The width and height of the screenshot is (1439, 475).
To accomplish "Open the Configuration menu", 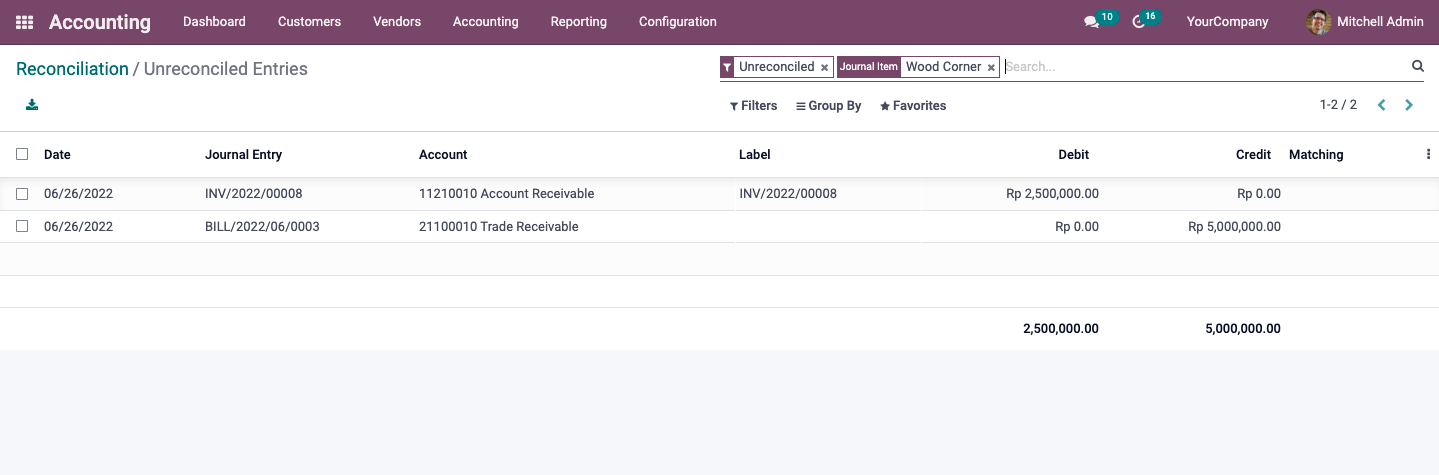I will pos(677,22).
